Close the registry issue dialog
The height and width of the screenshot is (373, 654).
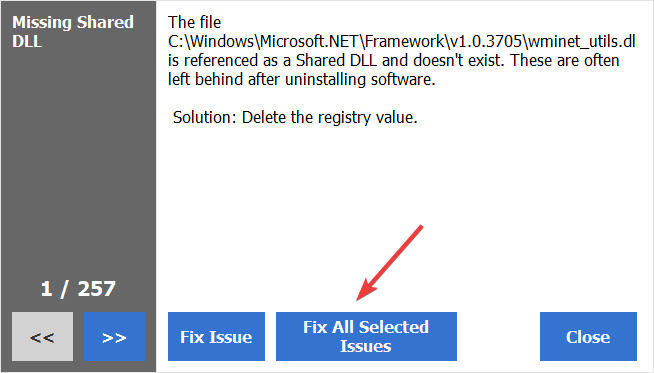588,336
